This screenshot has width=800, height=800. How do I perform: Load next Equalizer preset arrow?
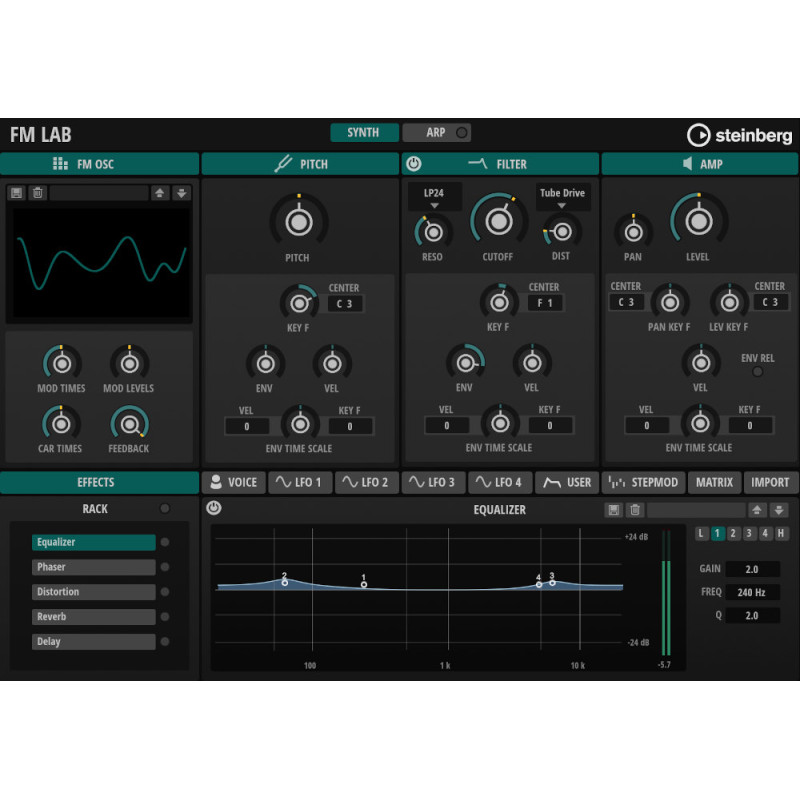coord(779,510)
